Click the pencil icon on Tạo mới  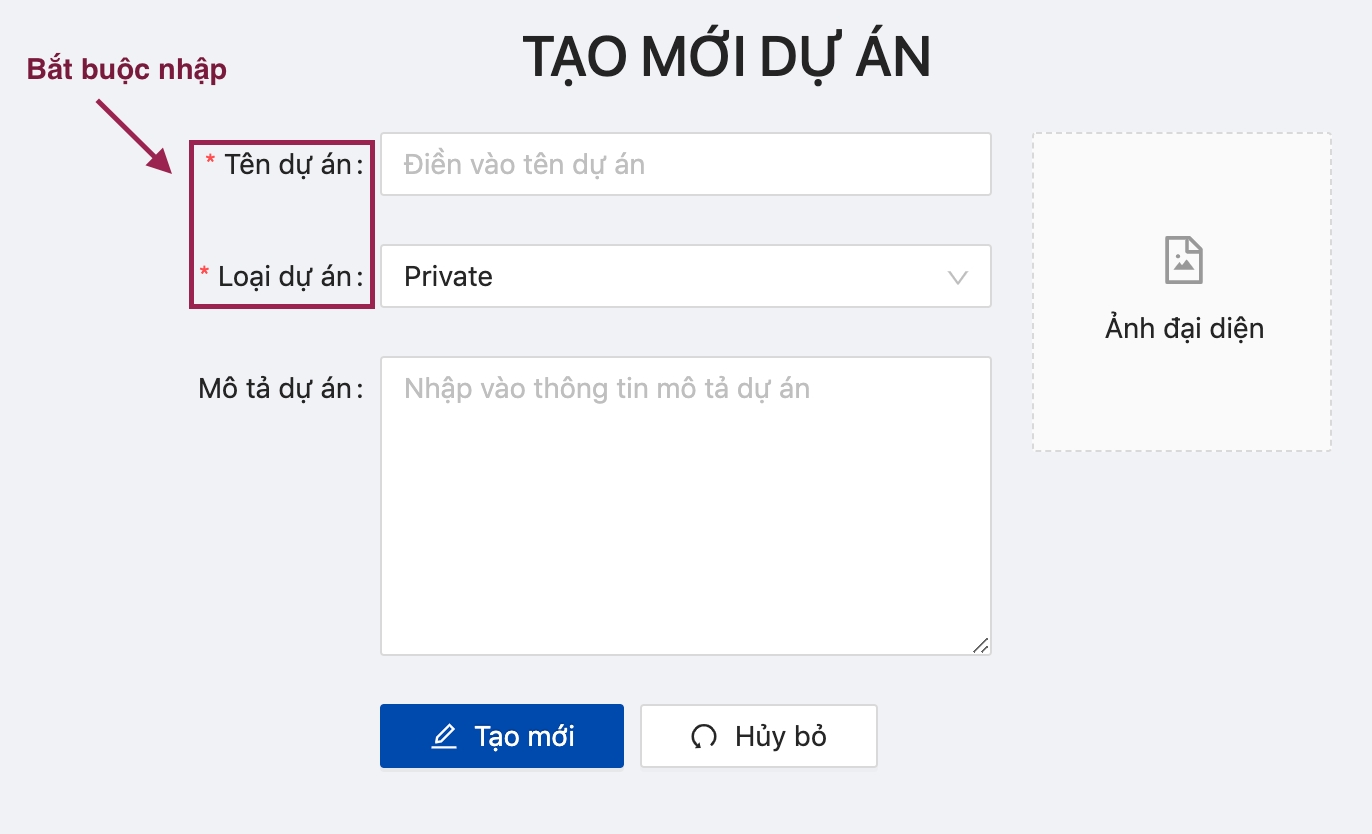(444, 737)
